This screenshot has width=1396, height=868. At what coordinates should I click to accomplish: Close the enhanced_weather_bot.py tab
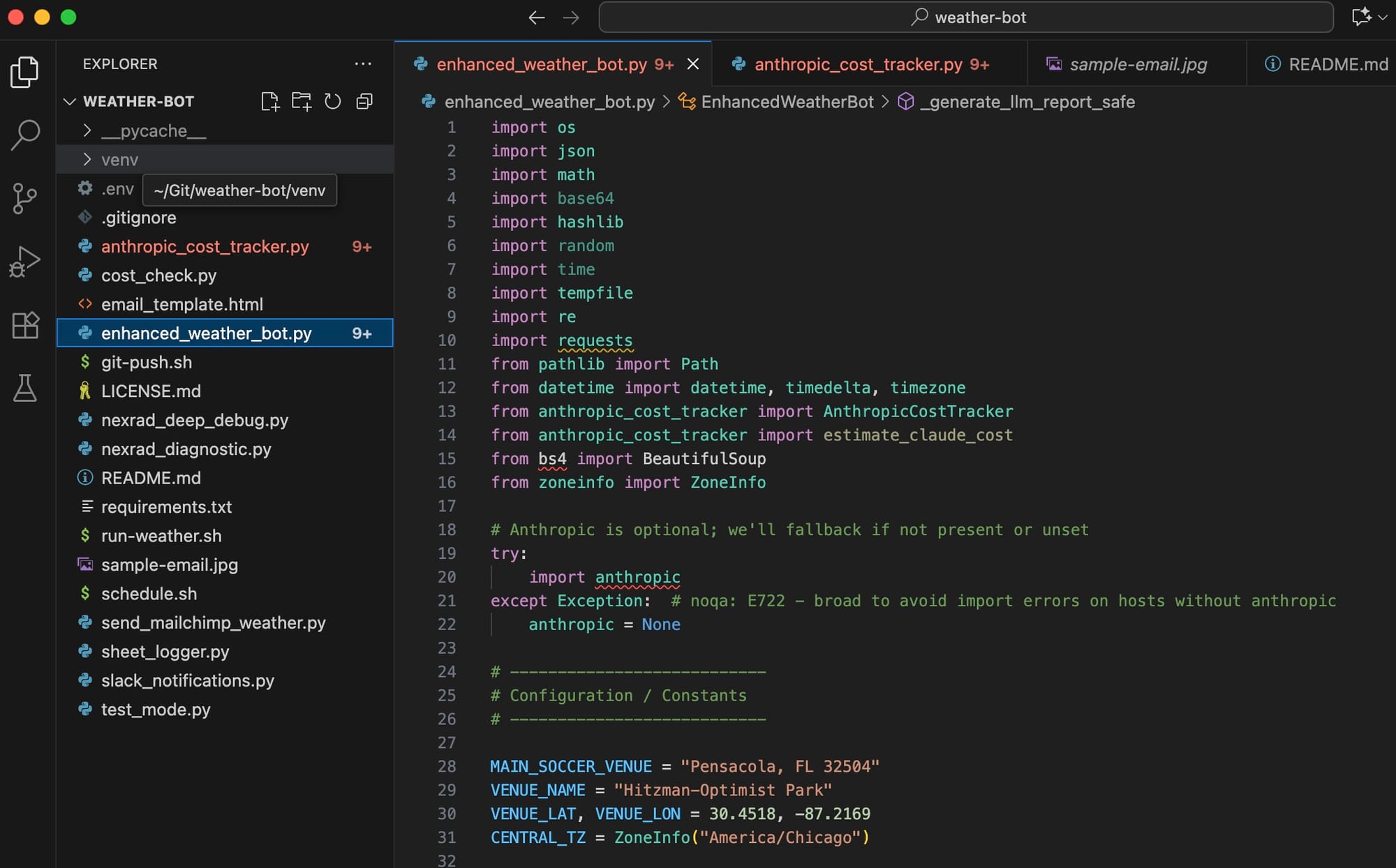693,64
